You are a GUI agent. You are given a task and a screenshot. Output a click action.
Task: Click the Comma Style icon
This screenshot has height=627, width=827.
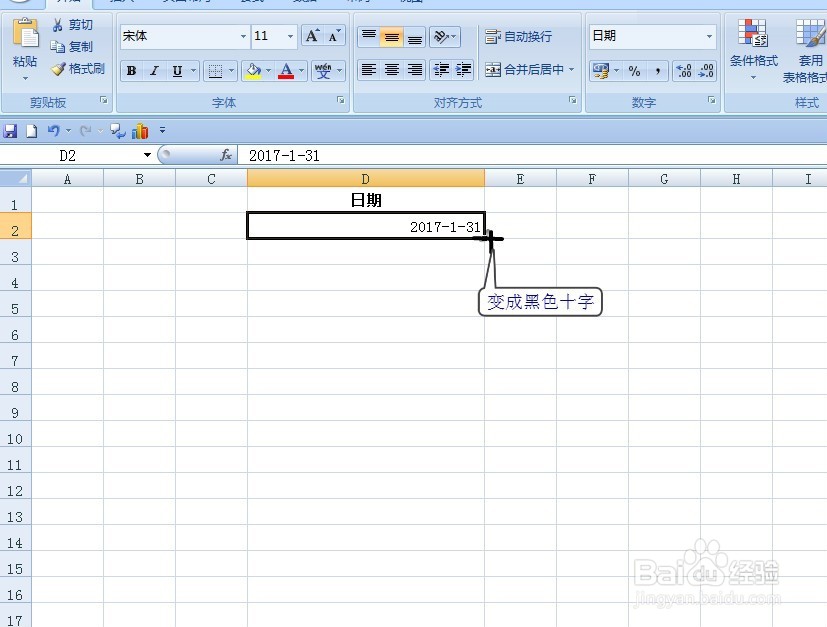(658, 71)
